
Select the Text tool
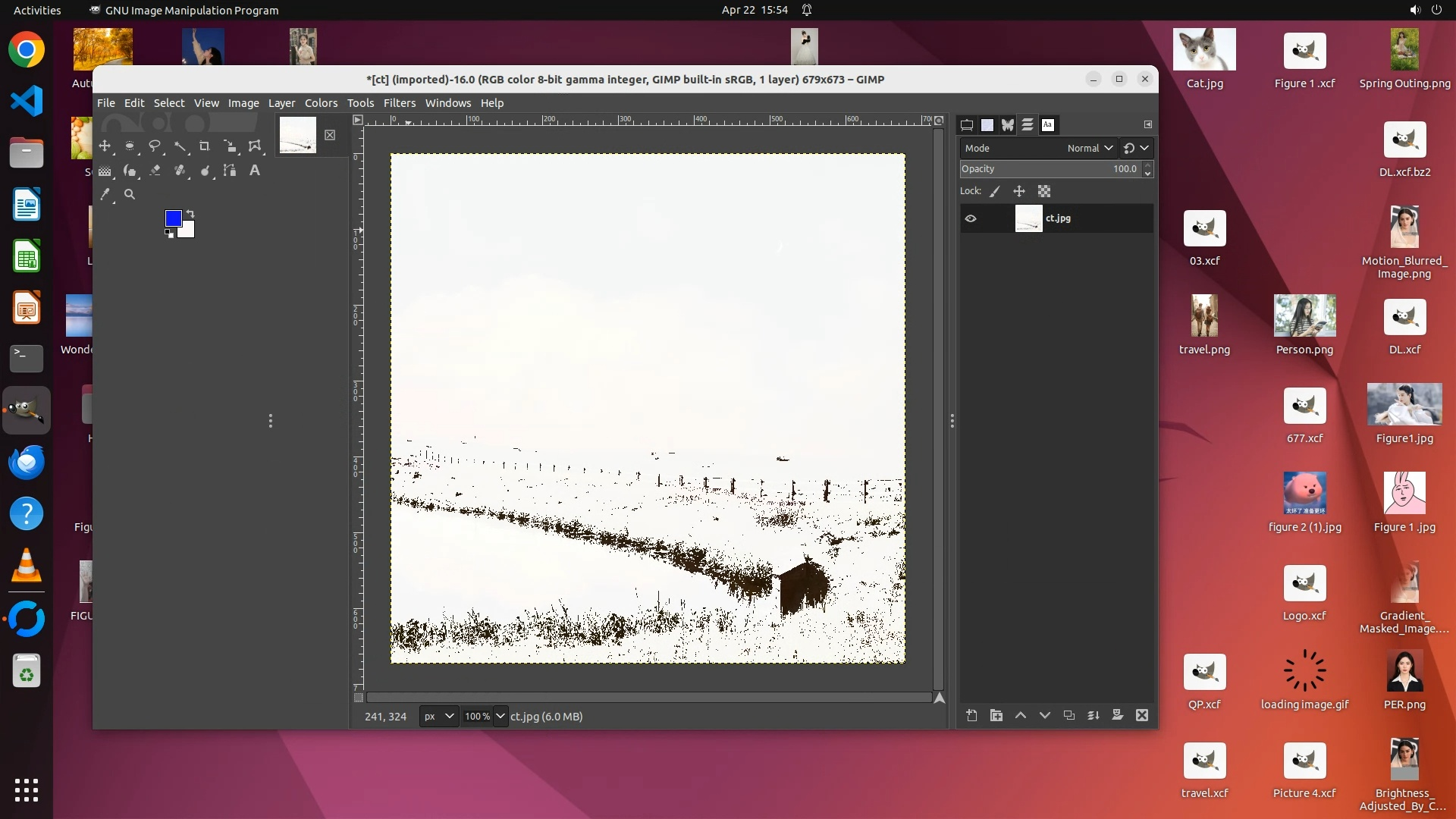click(x=255, y=171)
